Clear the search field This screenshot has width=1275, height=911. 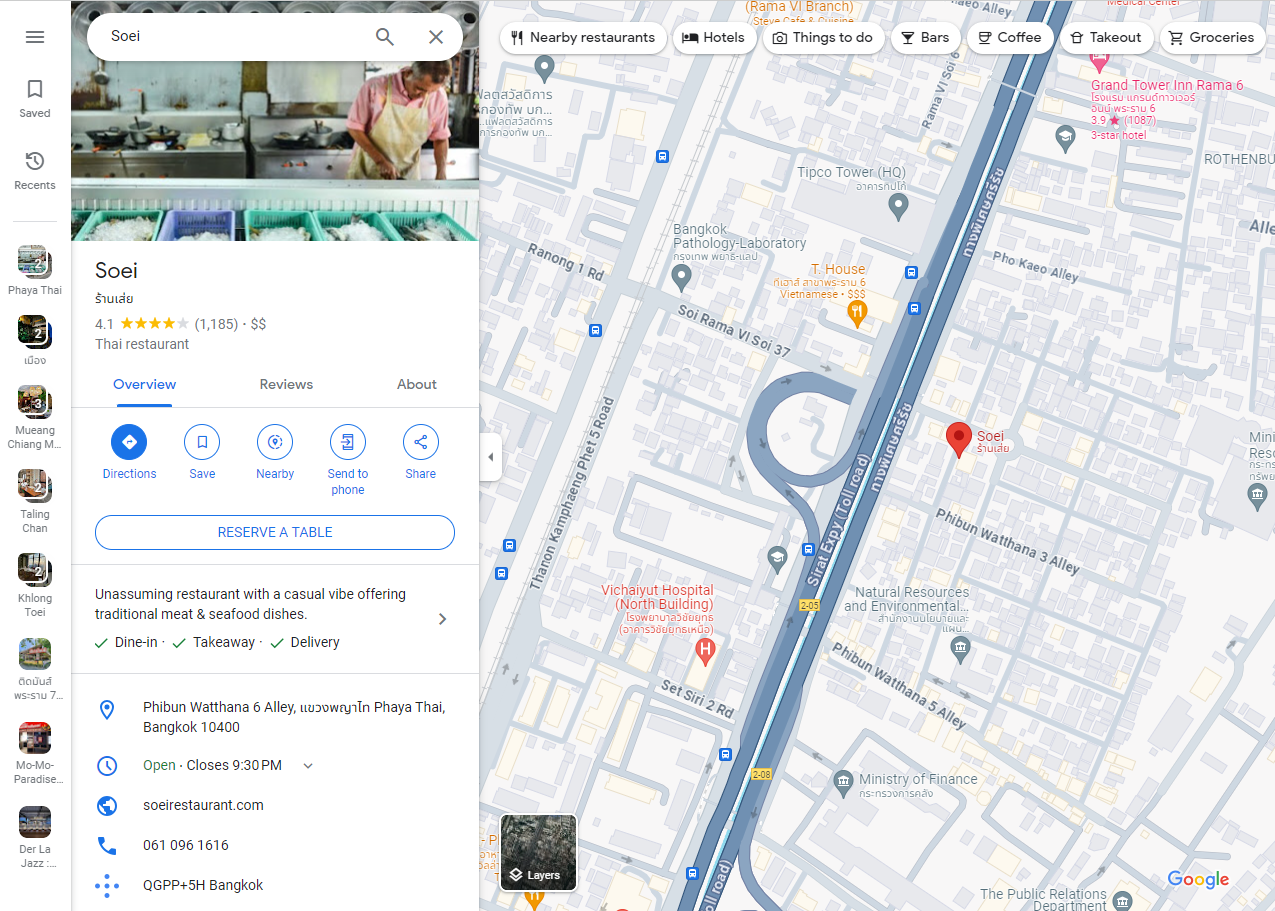click(436, 36)
